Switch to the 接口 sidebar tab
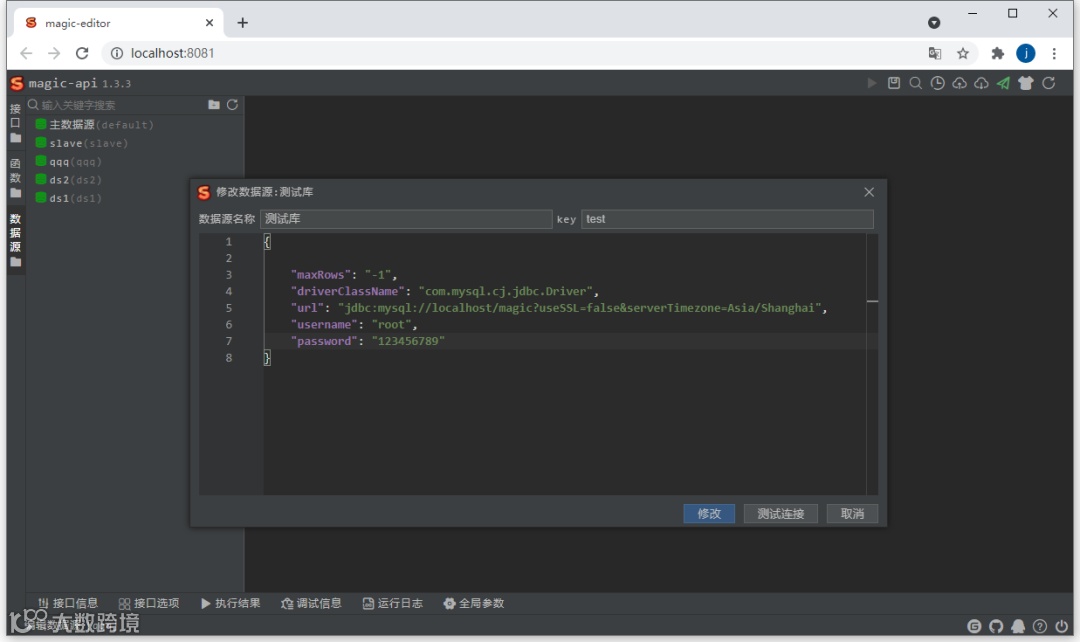1080x642 pixels. click(15, 123)
